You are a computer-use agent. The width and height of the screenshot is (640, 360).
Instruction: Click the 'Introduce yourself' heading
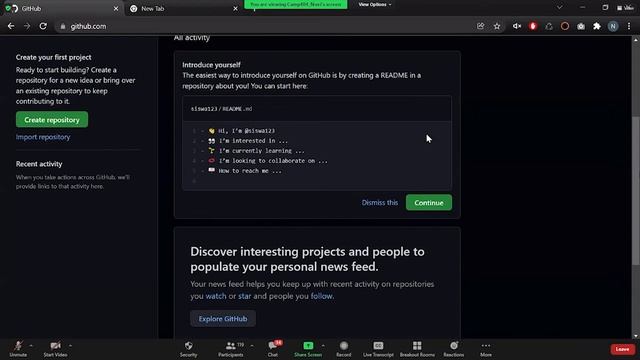click(211, 65)
